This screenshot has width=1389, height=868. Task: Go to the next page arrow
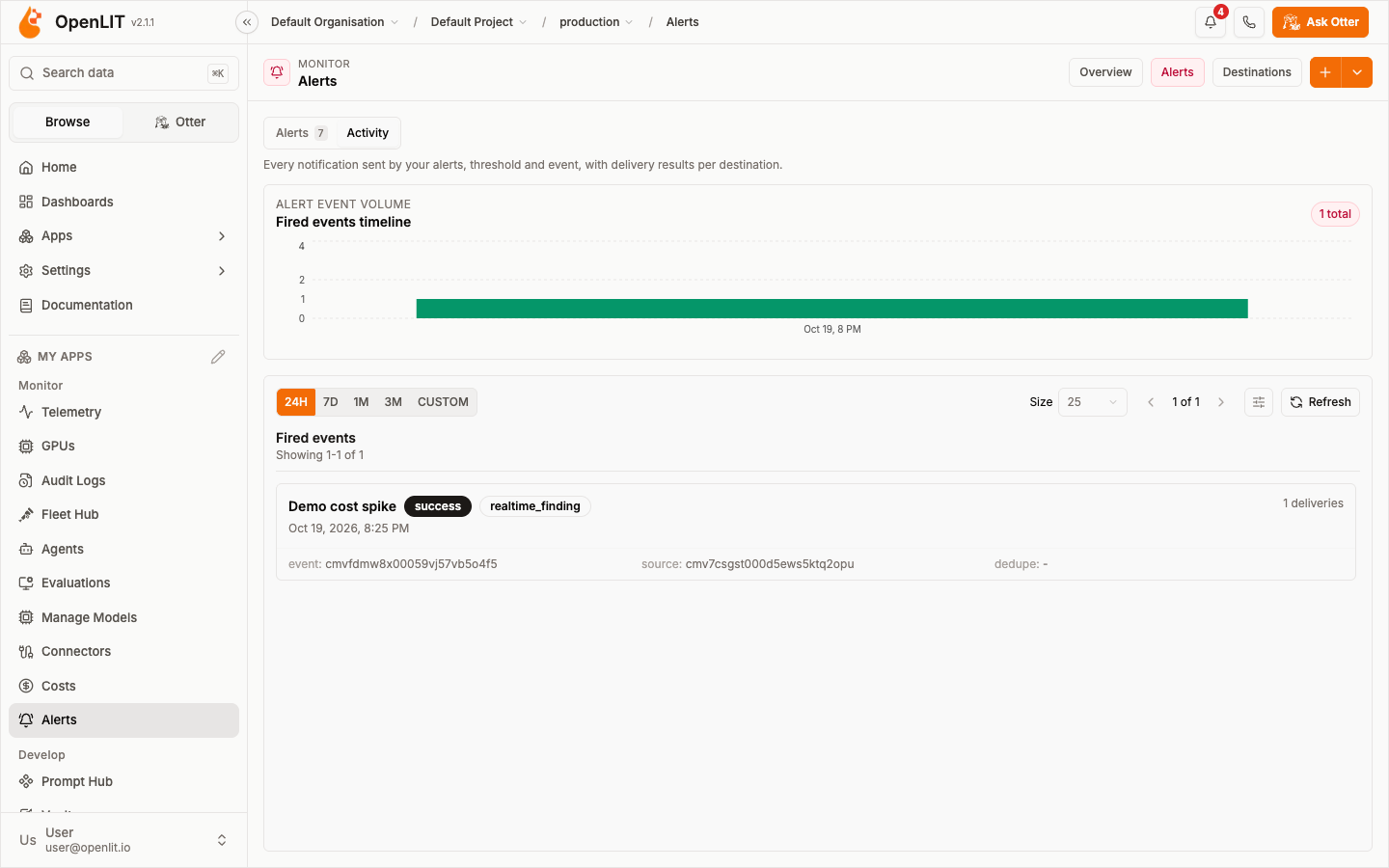tap(1221, 402)
